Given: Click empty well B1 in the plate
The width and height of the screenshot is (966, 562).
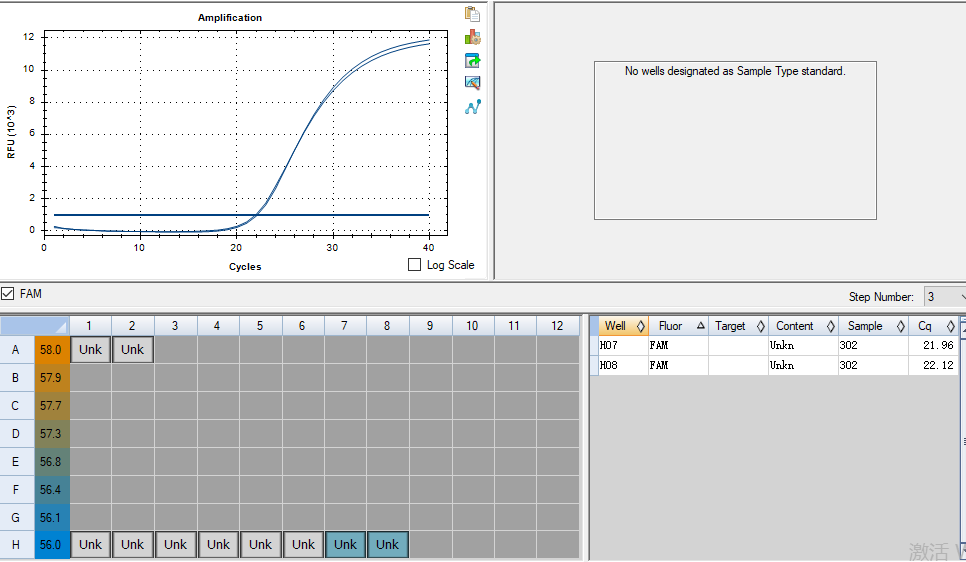Looking at the screenshot, I should point(91,377).
